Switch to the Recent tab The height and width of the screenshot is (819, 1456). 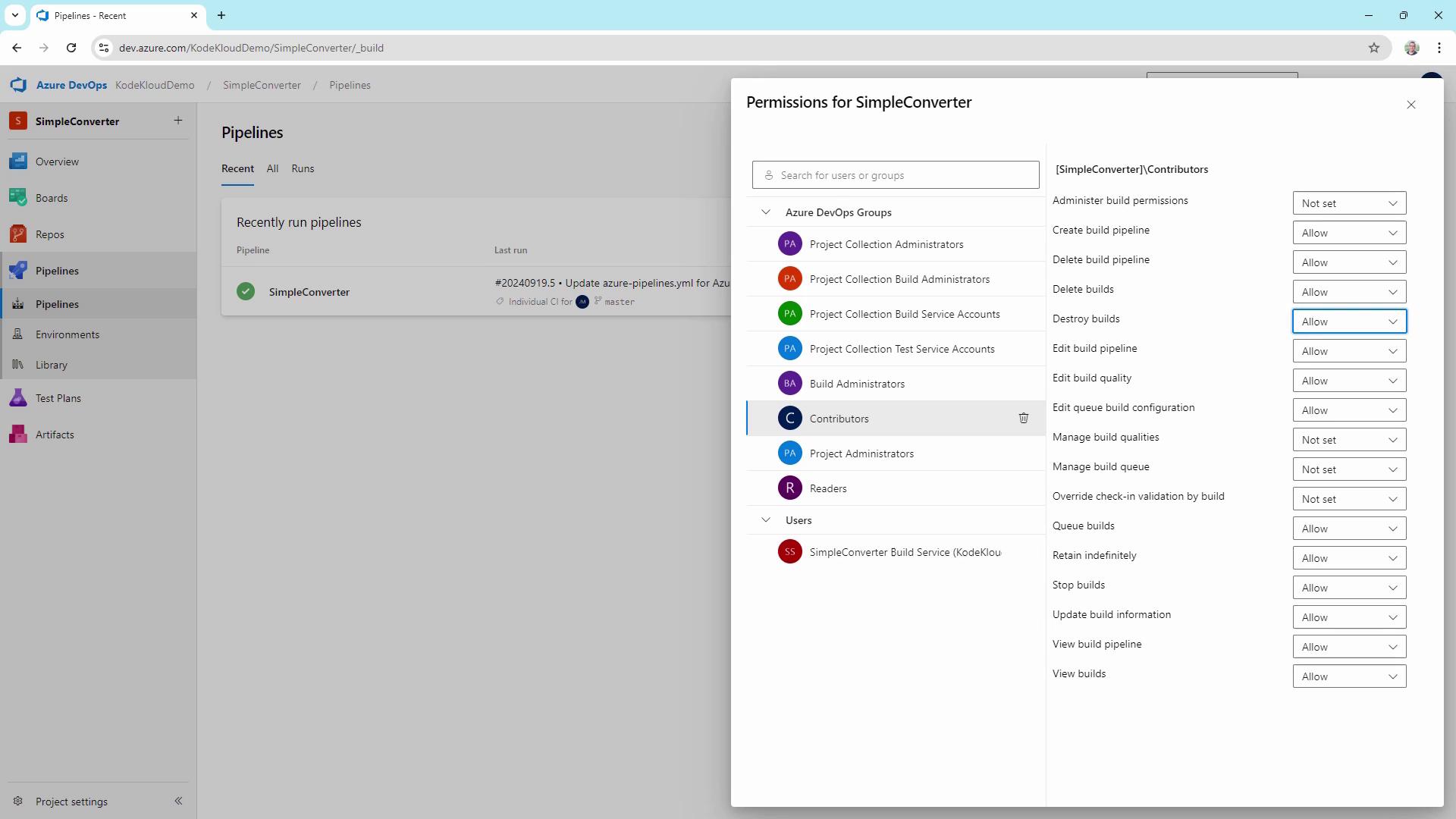(237, 168)
